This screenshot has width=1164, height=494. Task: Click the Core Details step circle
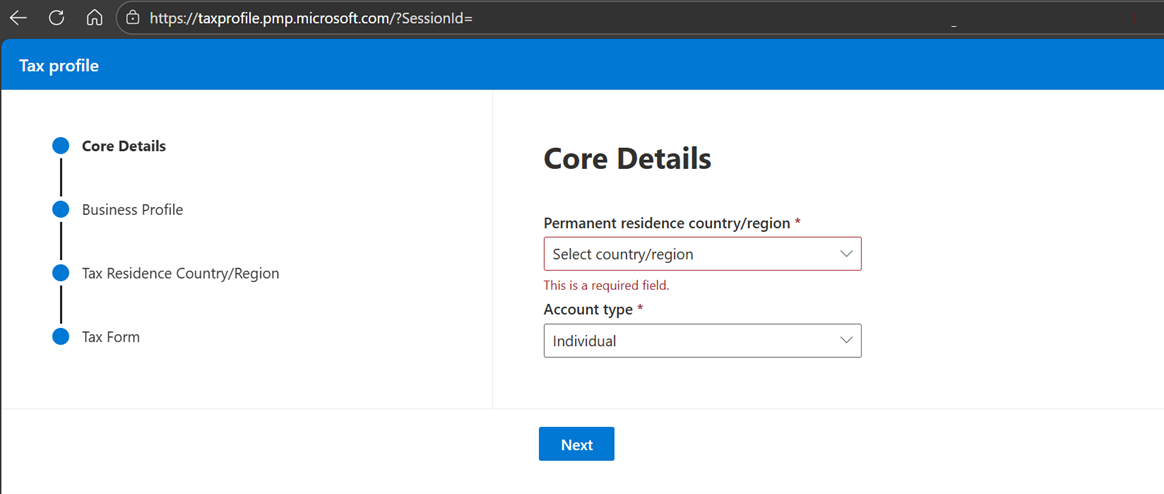click(61, 146)
